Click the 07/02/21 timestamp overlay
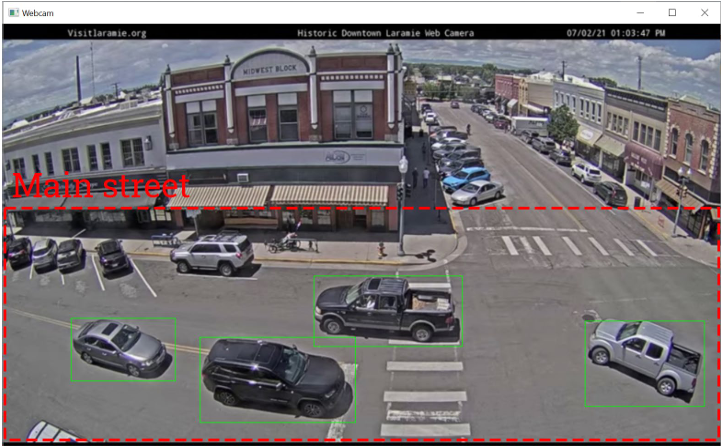Viewport: 726px width, 448px height. [615, 33]
